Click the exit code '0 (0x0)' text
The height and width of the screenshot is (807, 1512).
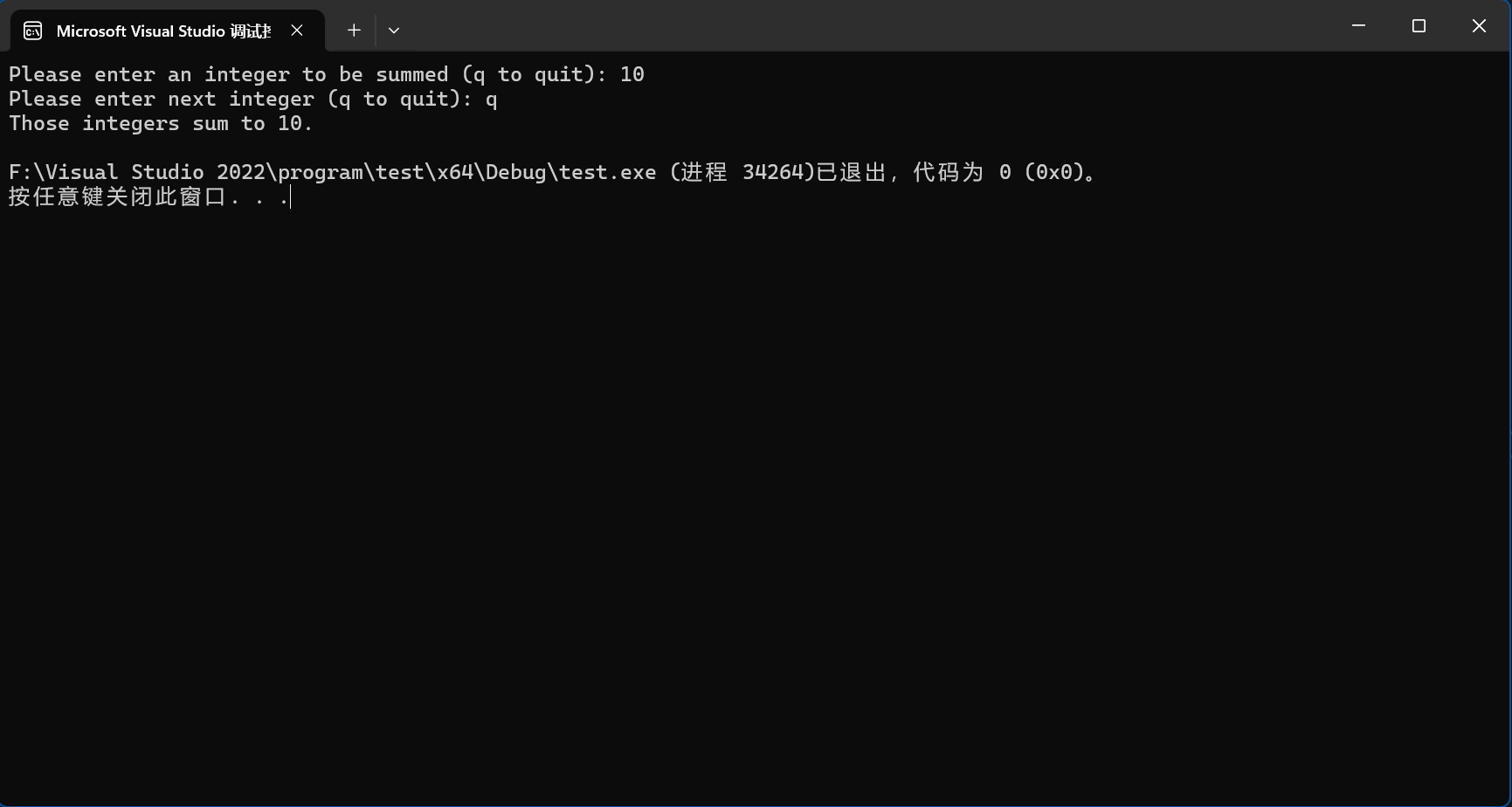[1042, 172]
